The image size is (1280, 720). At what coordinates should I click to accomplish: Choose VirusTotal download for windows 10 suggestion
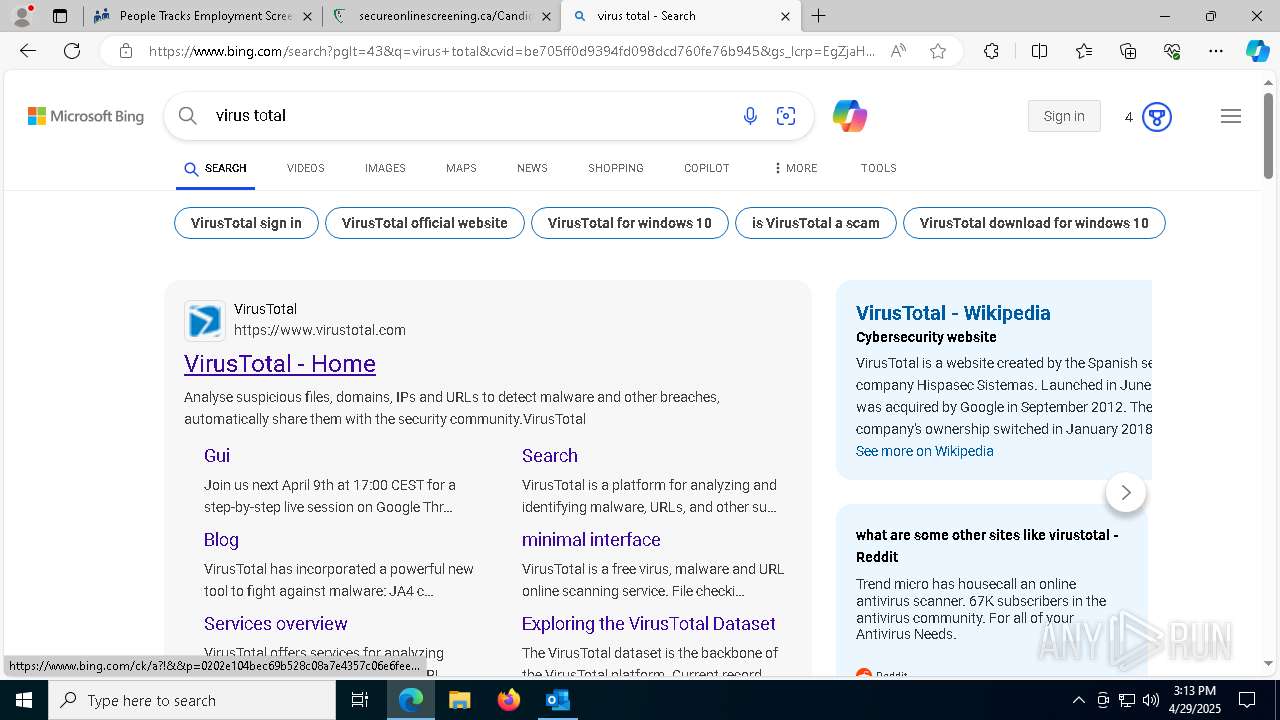pos(1034,223)
